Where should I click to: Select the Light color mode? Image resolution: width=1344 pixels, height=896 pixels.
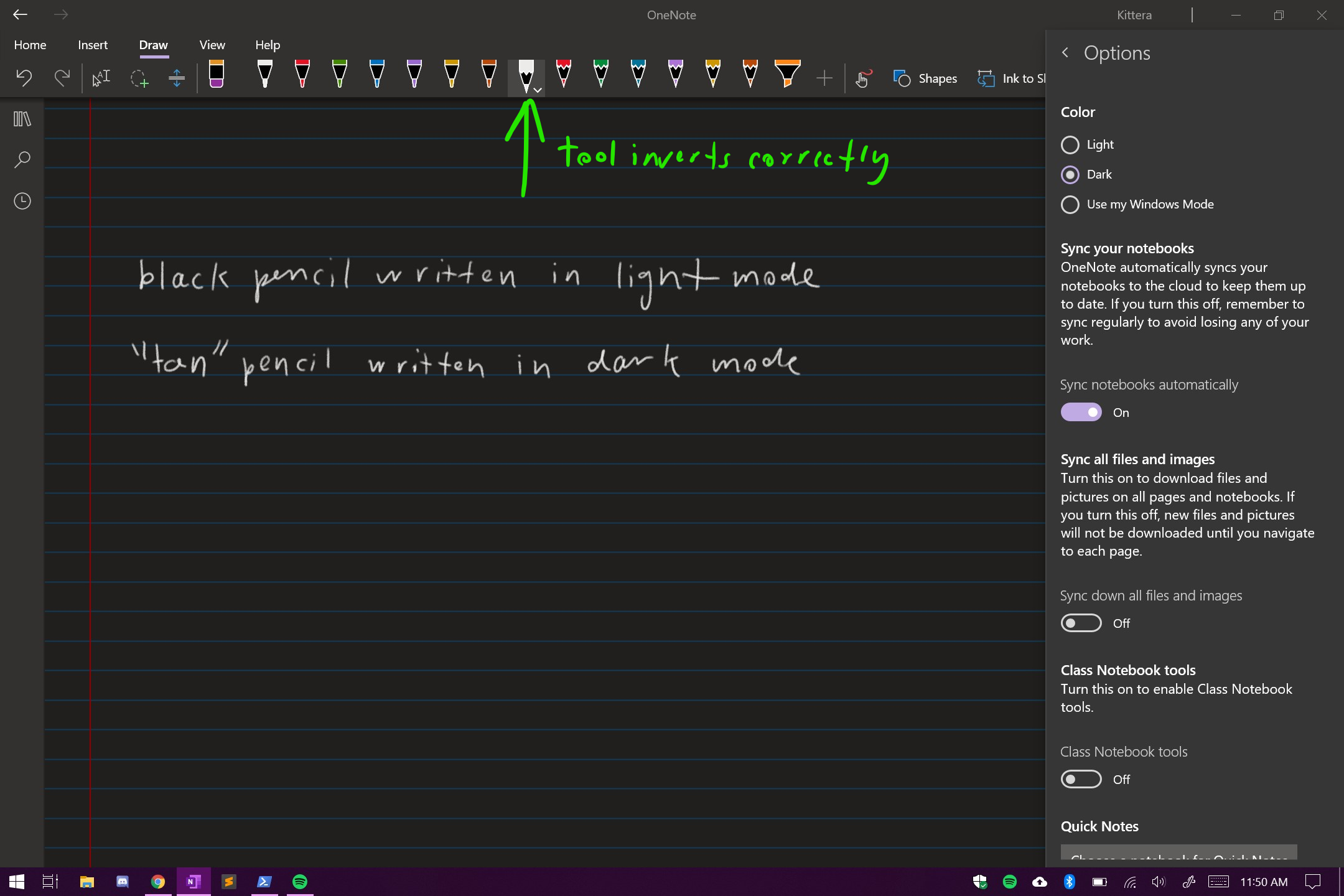(1070, 145)
